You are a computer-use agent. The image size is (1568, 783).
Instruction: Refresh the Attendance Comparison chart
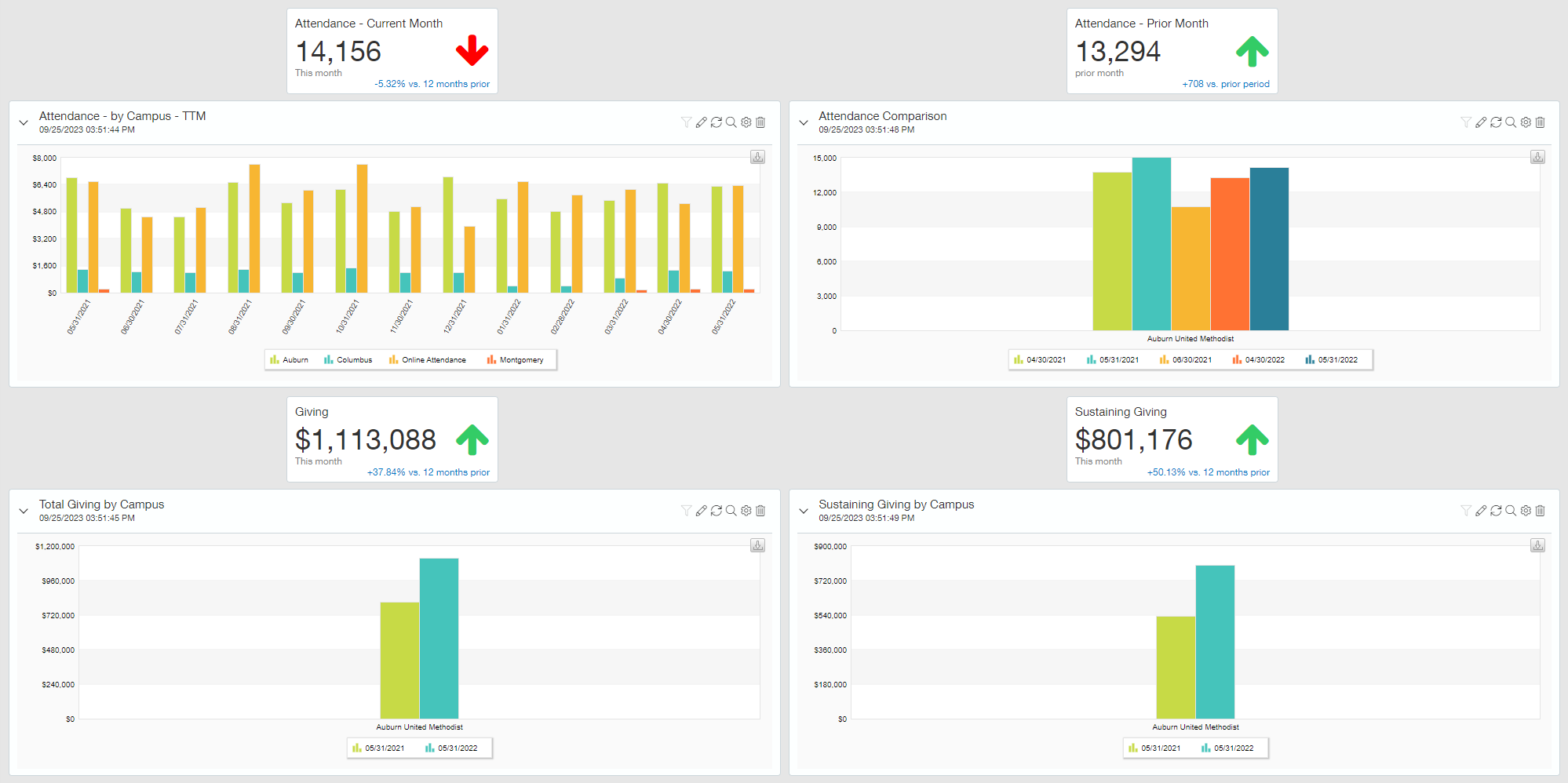coord(1496,122)
